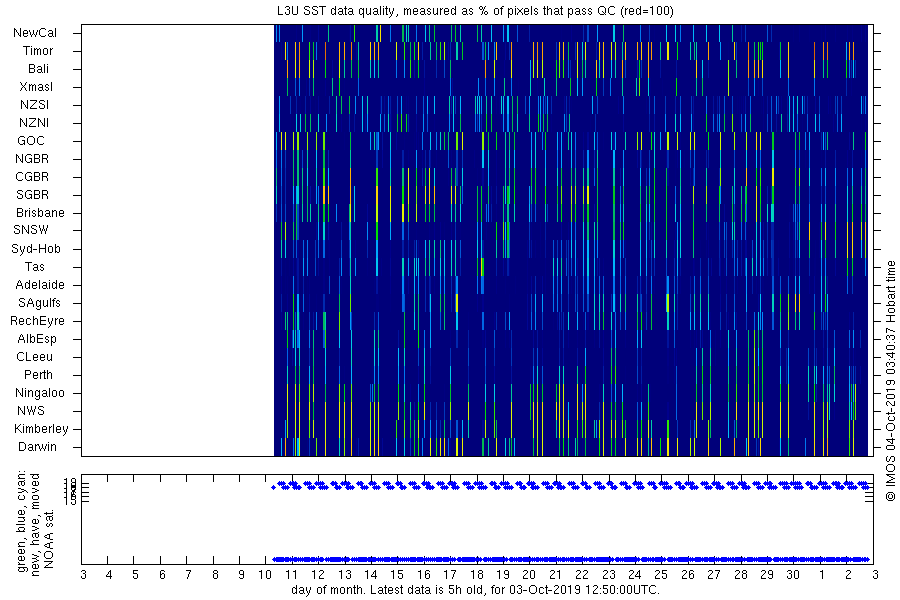Screen dimensions: 900x600
Task: Click the Ningaloo region label
Action: pyautogui.click(x=40, y=393)
